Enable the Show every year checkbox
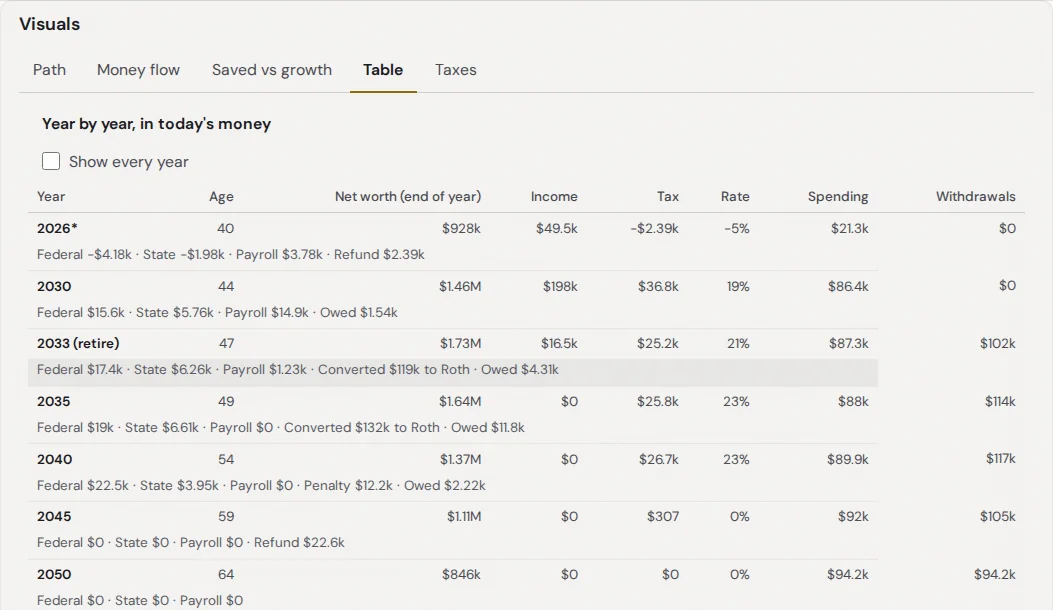Image resolution: width=1053 pixels, height=610 pixels. pos(51,161)
